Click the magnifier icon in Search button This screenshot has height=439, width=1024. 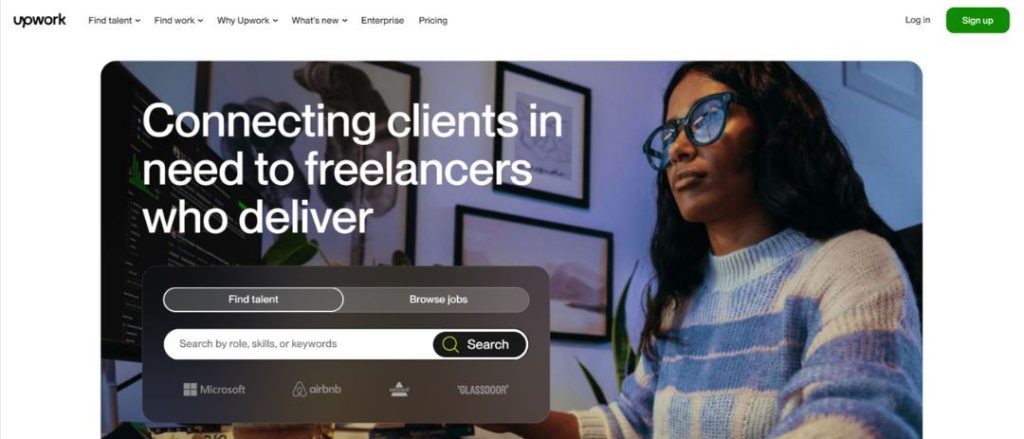click(450, 344)
